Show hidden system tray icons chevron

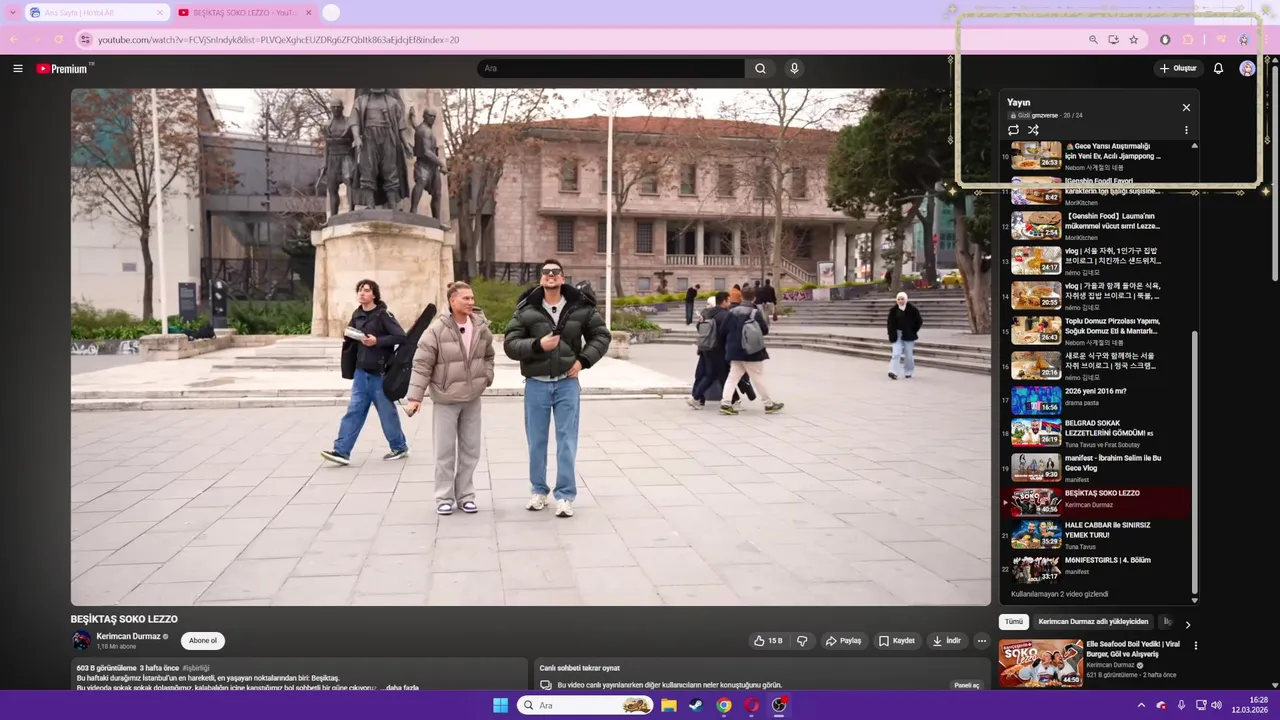pyautogui.click(x=1141, y=705)
